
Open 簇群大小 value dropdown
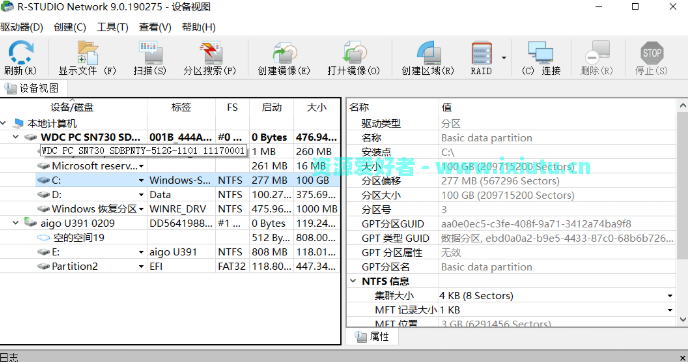pos(670,296)
